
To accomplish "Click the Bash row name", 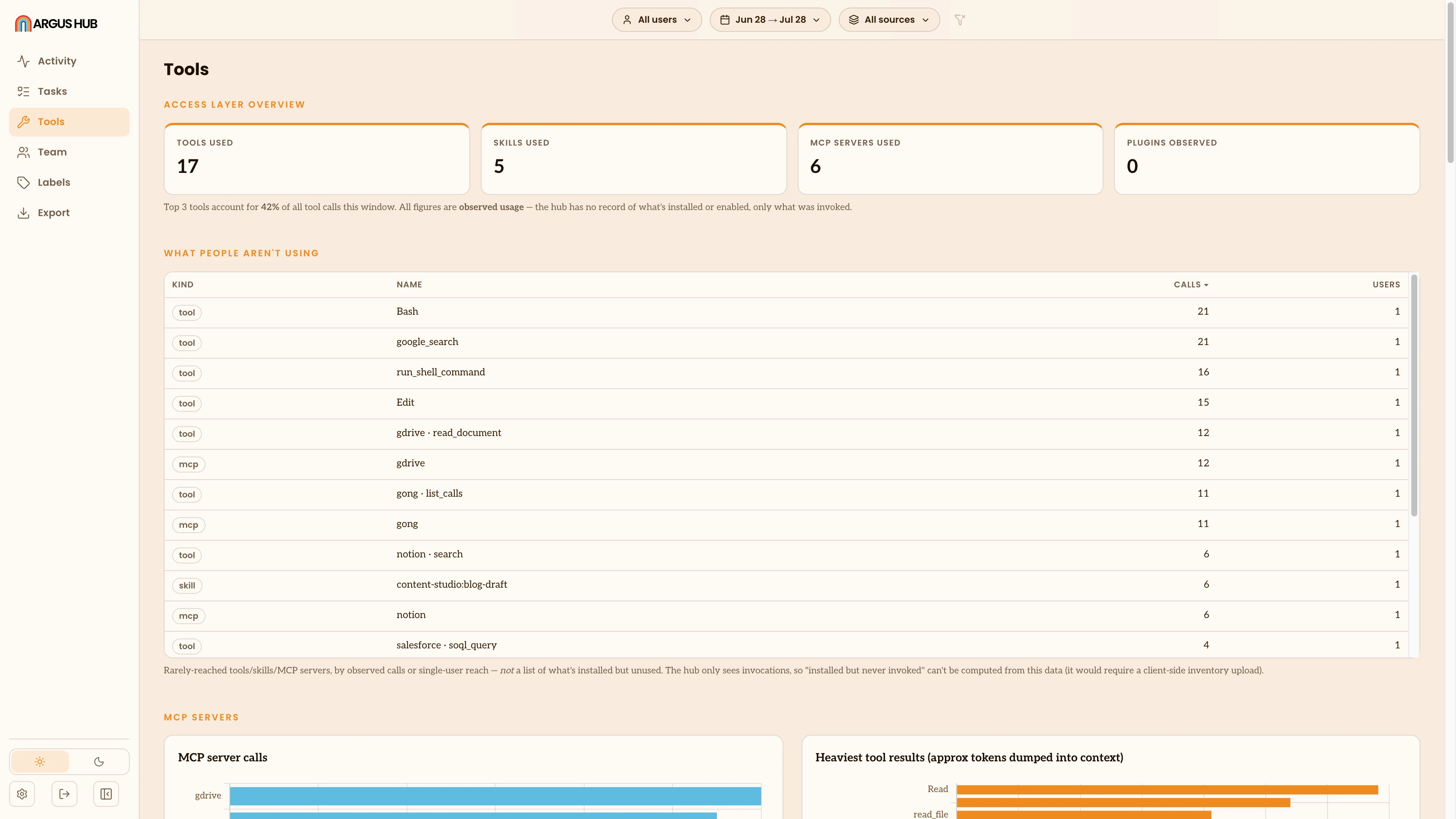I will tap(407, 311).
